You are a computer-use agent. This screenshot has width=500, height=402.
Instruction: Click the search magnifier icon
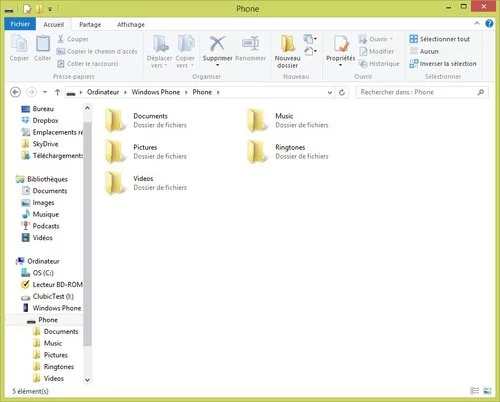481,92
